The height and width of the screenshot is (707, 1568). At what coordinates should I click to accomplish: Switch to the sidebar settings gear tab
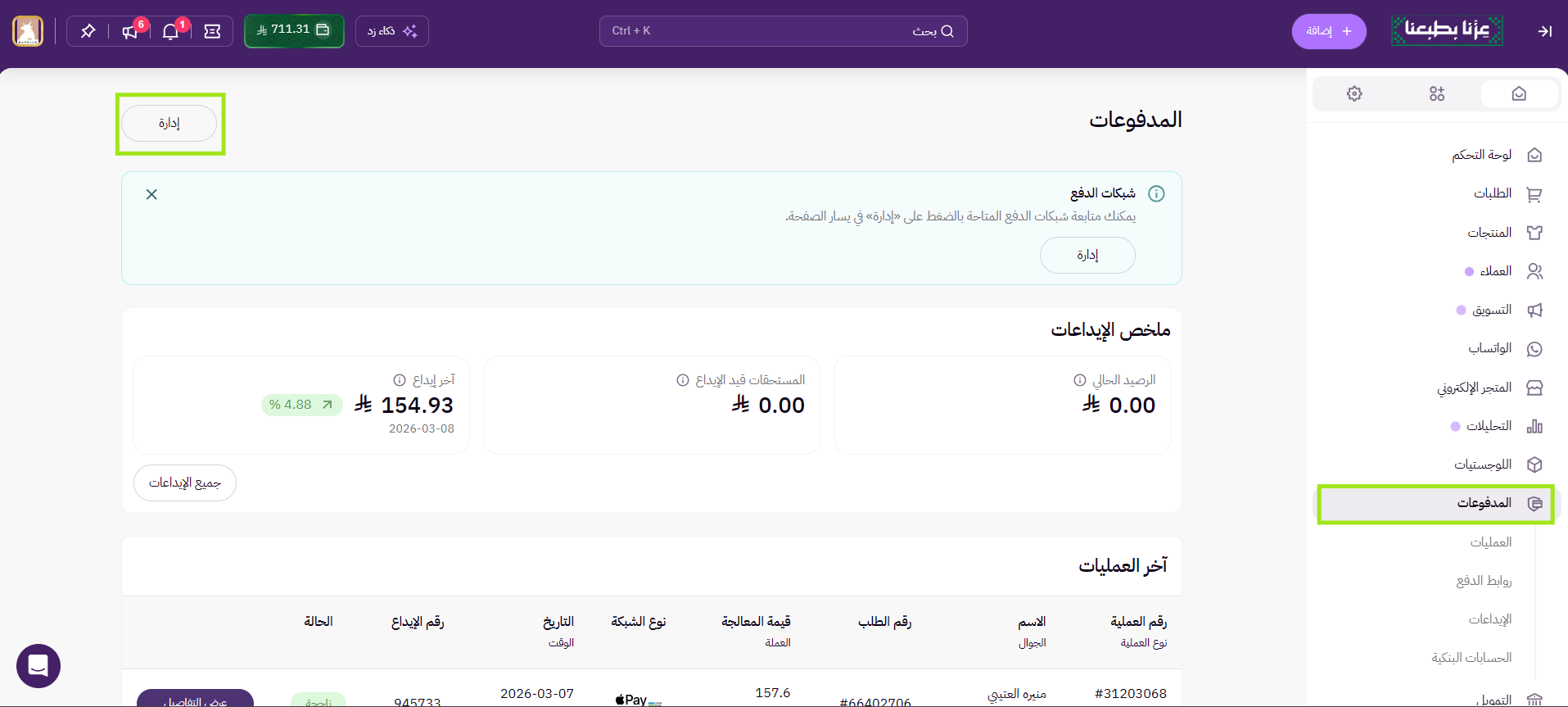coord(1354,93)
